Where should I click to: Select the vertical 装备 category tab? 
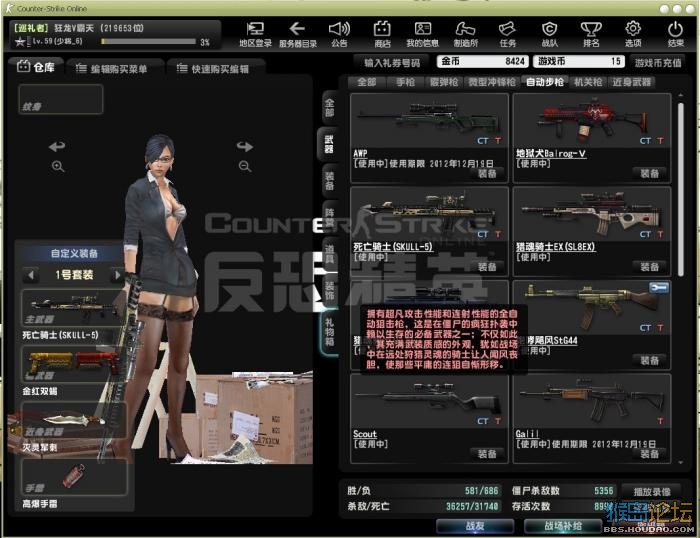pyautogui.click(x=329, y=181)
